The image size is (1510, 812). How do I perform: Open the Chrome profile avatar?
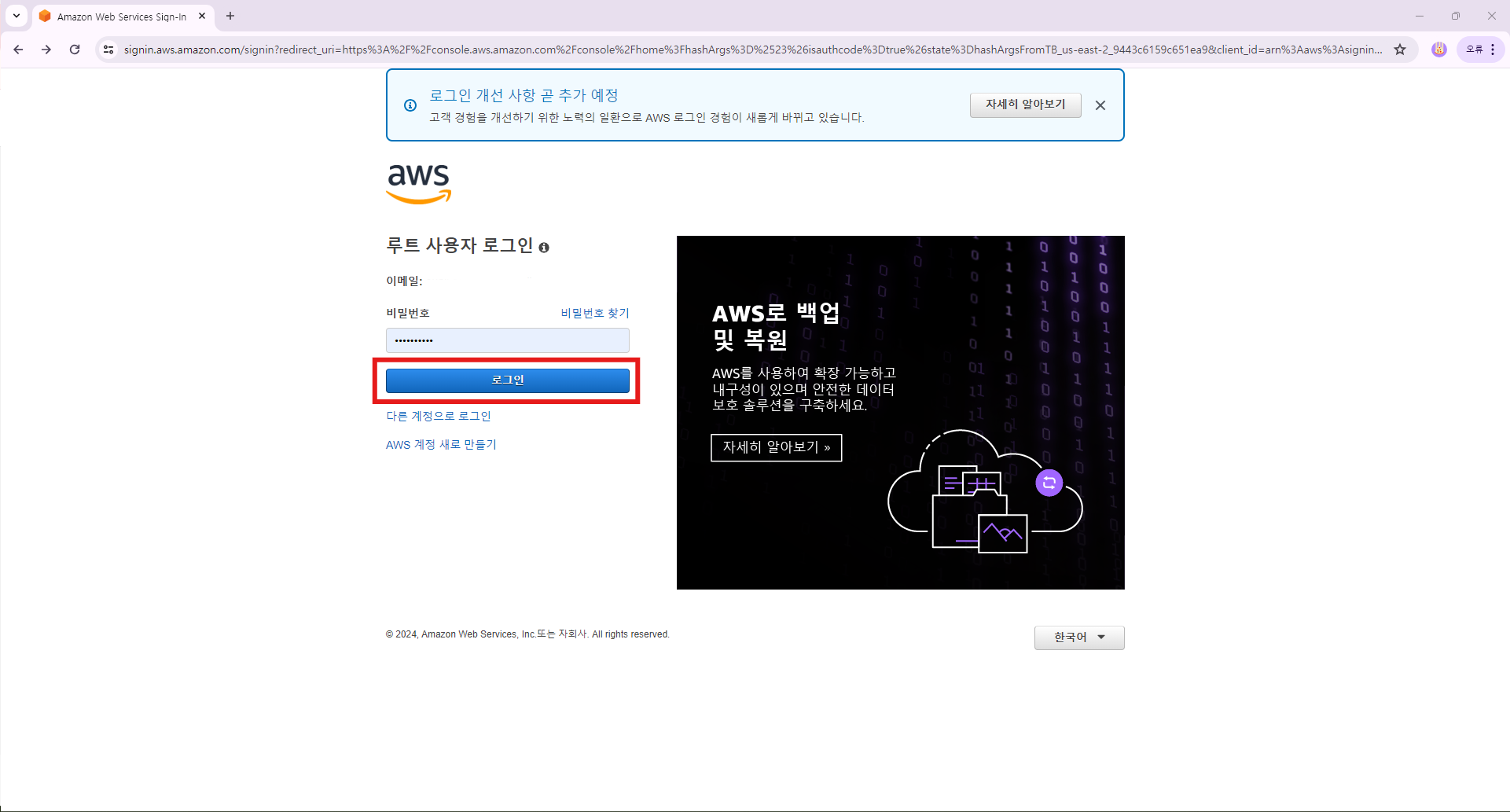pyautogui.click(x=1439, y=50)
